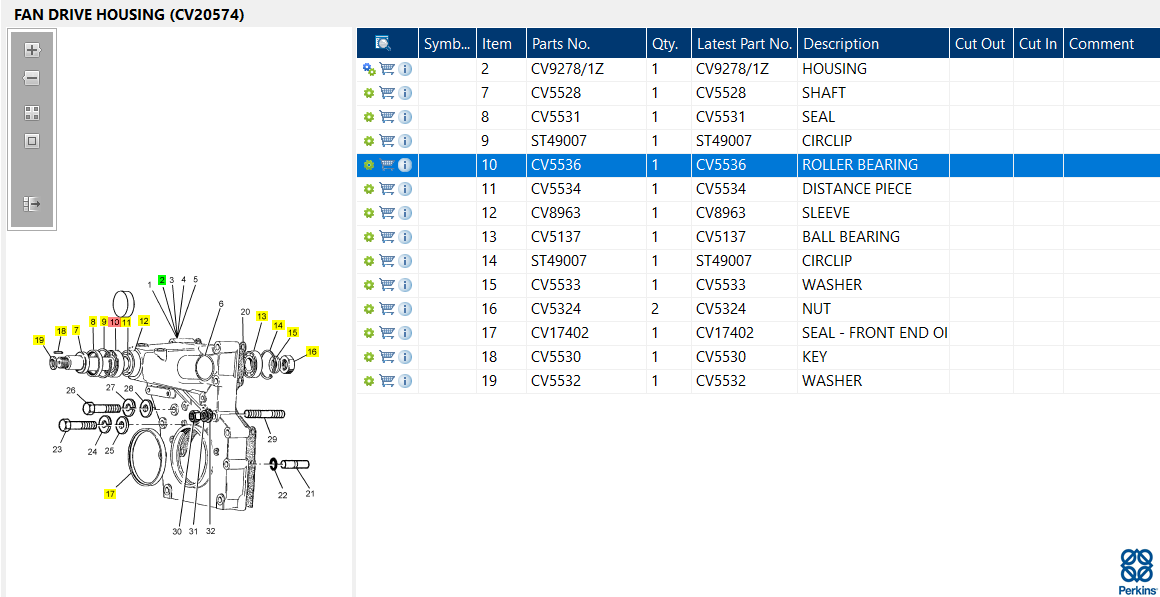This screenshot has height=597, width=1160.
Task: Click the BALL BEARING description
Action: tap(851, 237)
